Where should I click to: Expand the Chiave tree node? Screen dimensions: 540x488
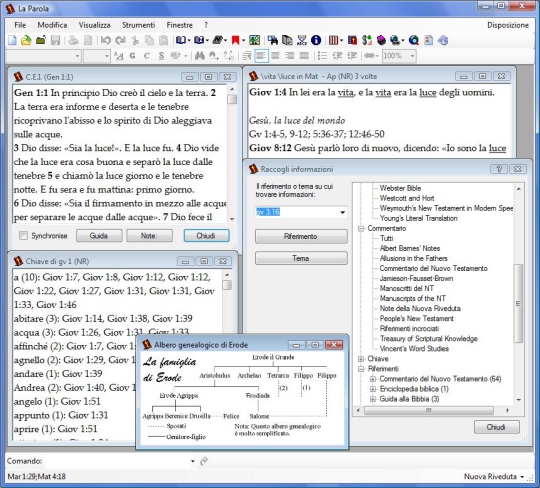pyautogui.click(x=361, y=359)
